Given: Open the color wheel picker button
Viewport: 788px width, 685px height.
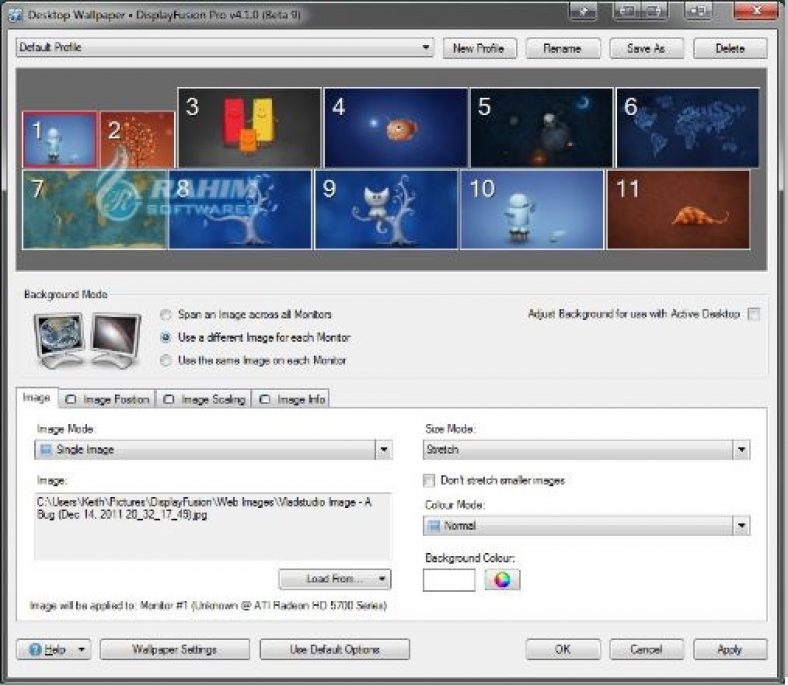Looking at the screenshot, I should pos(502,580).
